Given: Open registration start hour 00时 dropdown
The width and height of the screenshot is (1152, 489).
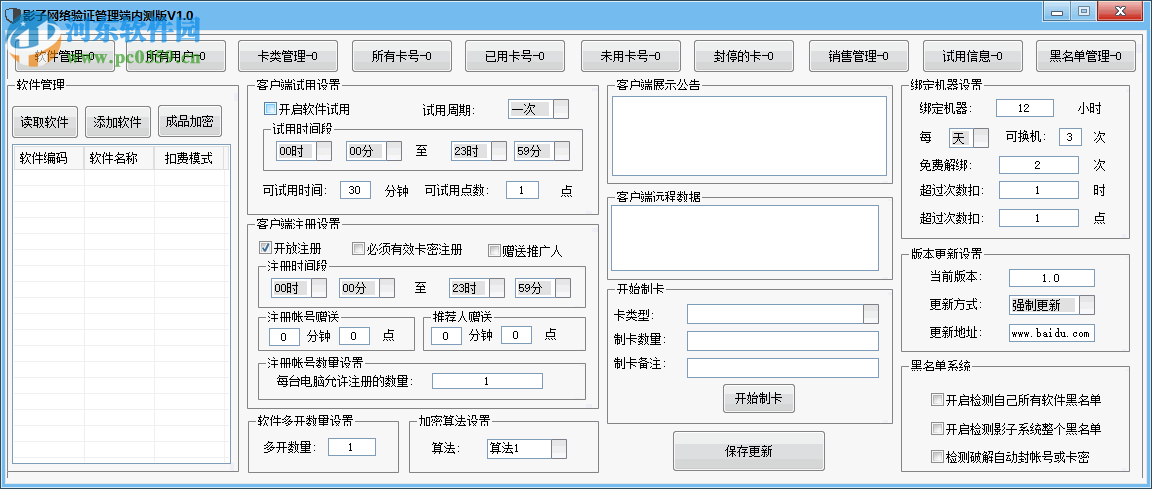Looking at the screenshot, I should click(x=299, y=288).
